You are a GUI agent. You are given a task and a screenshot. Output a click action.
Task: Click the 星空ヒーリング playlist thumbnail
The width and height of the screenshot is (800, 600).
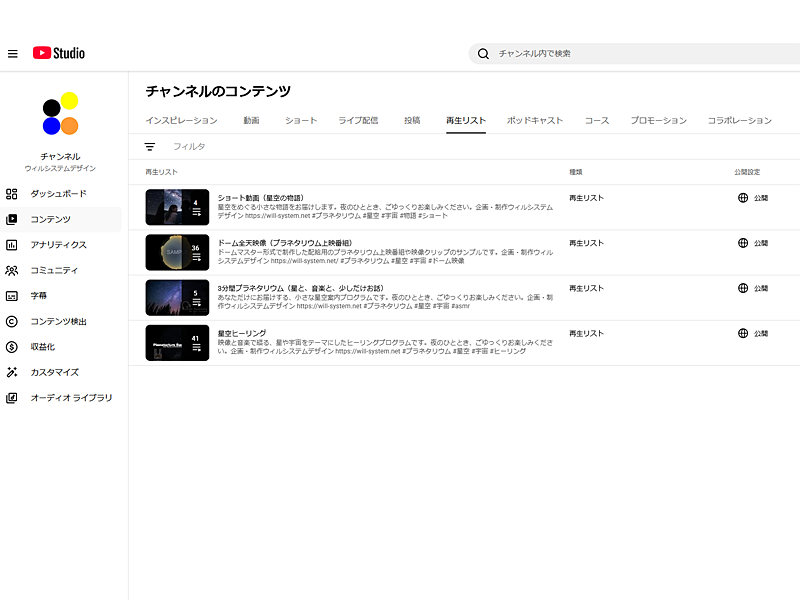(177, 342)
